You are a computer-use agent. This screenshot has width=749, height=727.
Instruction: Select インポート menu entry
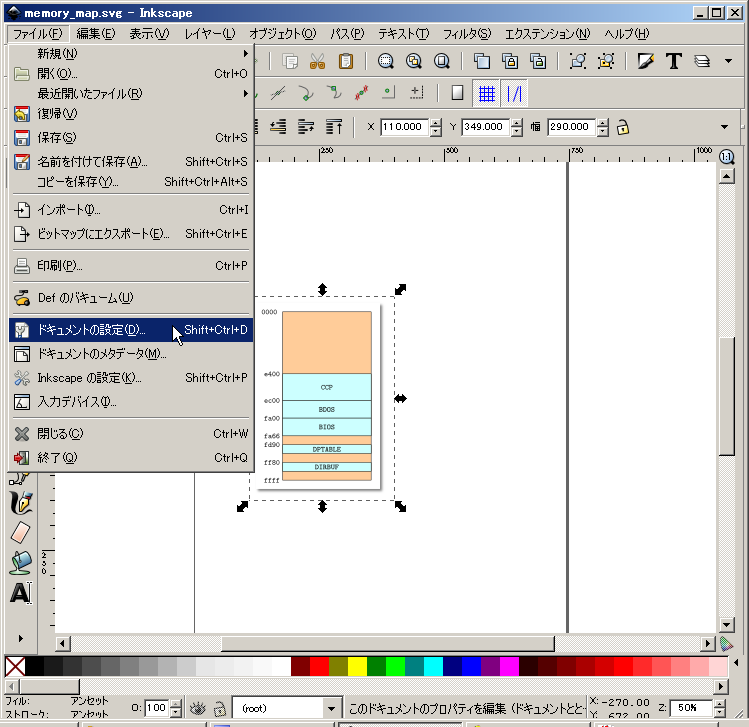click(131, 210)
